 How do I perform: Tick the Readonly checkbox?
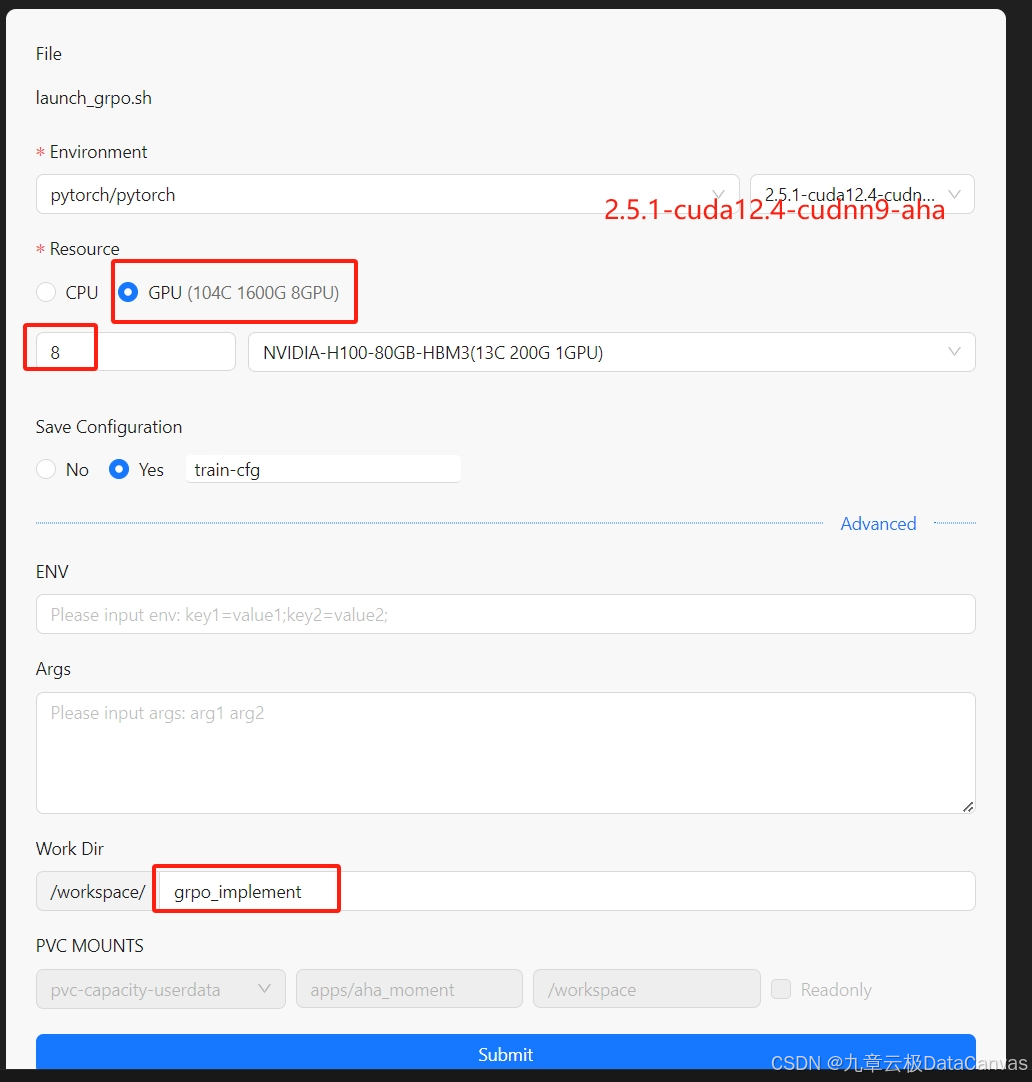coord(781,989)
